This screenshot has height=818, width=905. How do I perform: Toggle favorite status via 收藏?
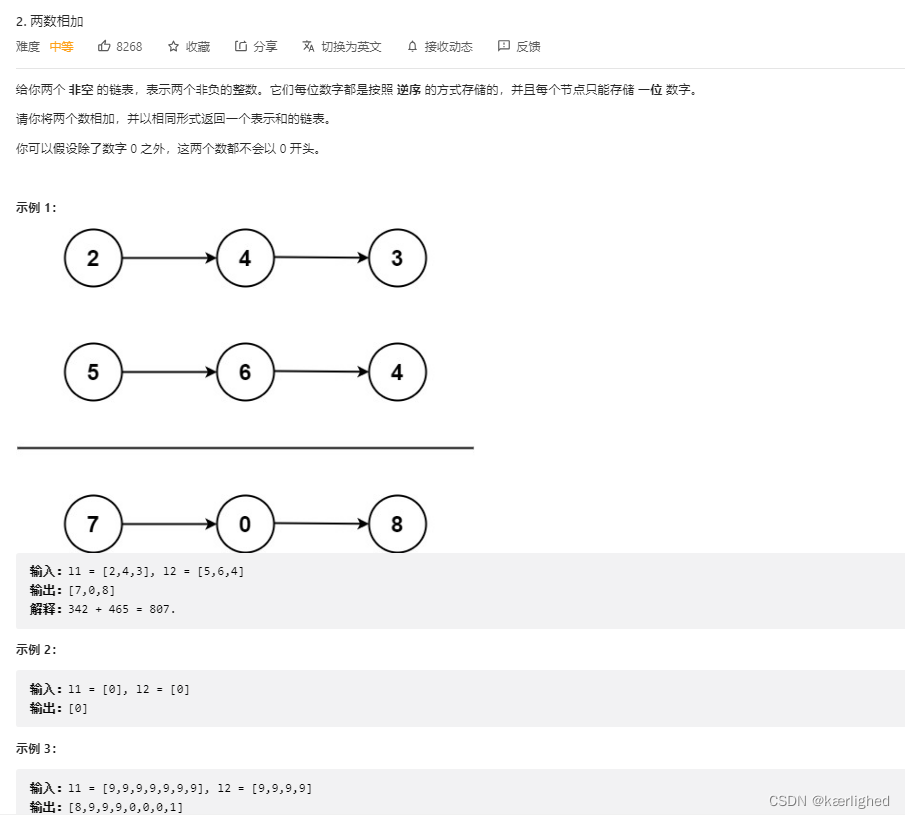coord(197,46)
